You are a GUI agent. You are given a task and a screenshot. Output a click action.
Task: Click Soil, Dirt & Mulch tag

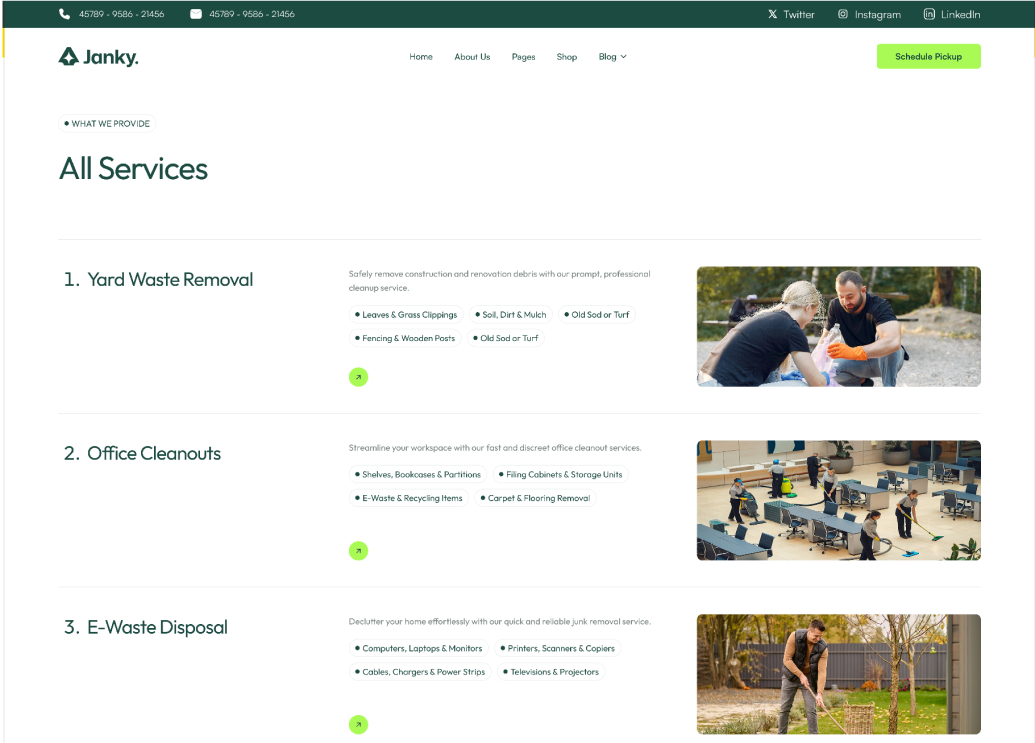tap(511, 315)
